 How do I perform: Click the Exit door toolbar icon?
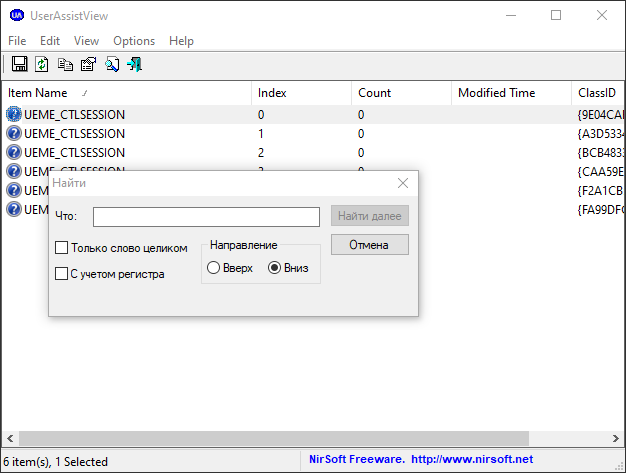point(134,65)
